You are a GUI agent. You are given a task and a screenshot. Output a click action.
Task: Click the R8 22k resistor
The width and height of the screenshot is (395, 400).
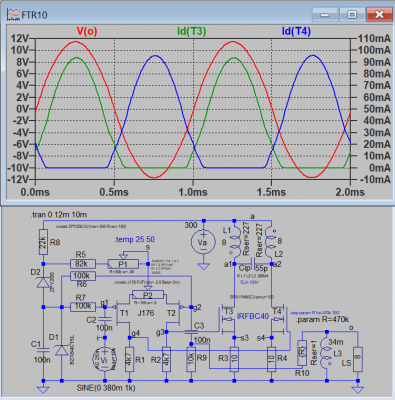point(43,242)
